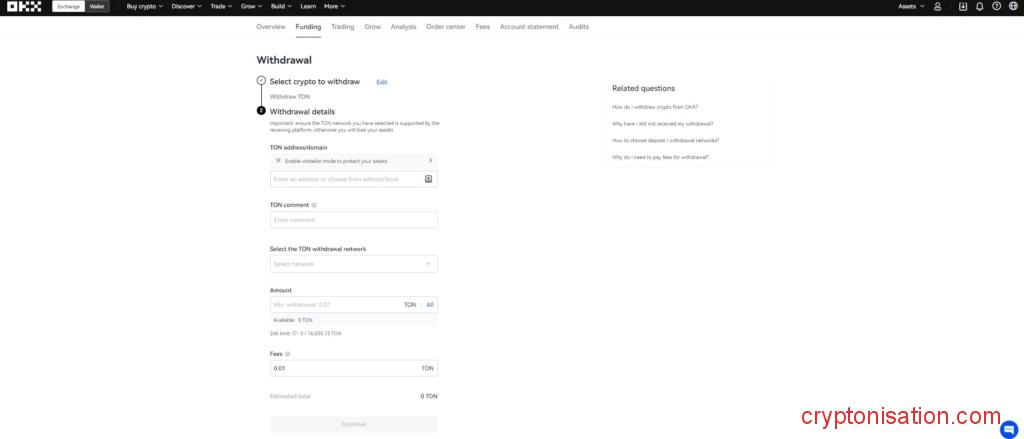
Task: Open the Assets dropdown menu
Action: click(x=909, y=6)
